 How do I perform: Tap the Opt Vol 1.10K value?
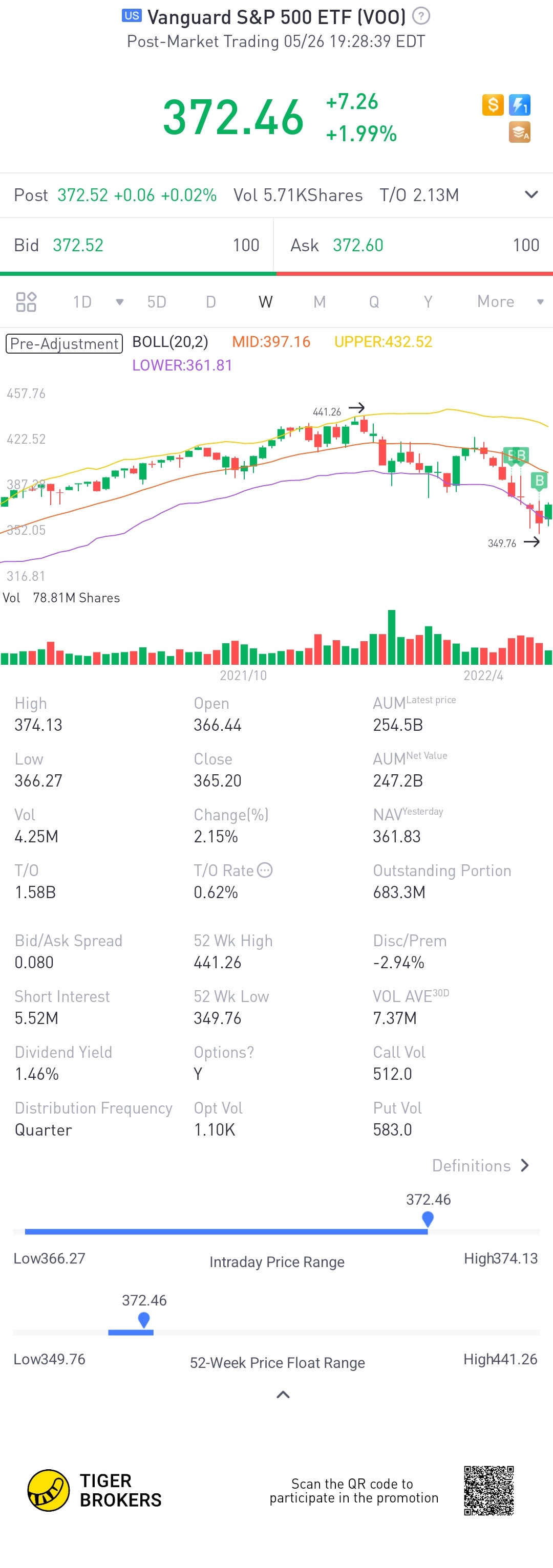[x=214, y=1130]
